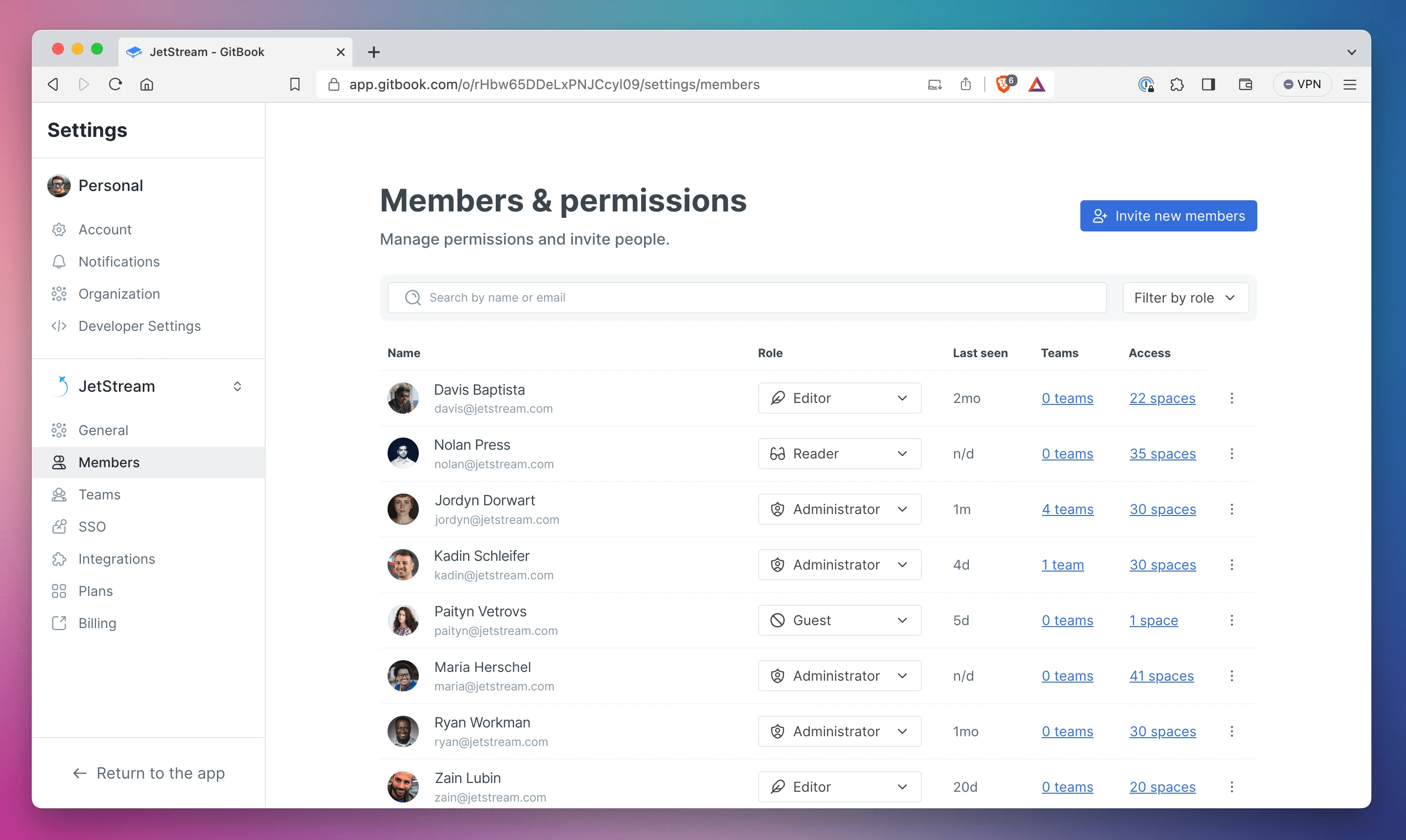Open the install app icon in address bar
The image size is (1406, 840).
click(934, 84)
